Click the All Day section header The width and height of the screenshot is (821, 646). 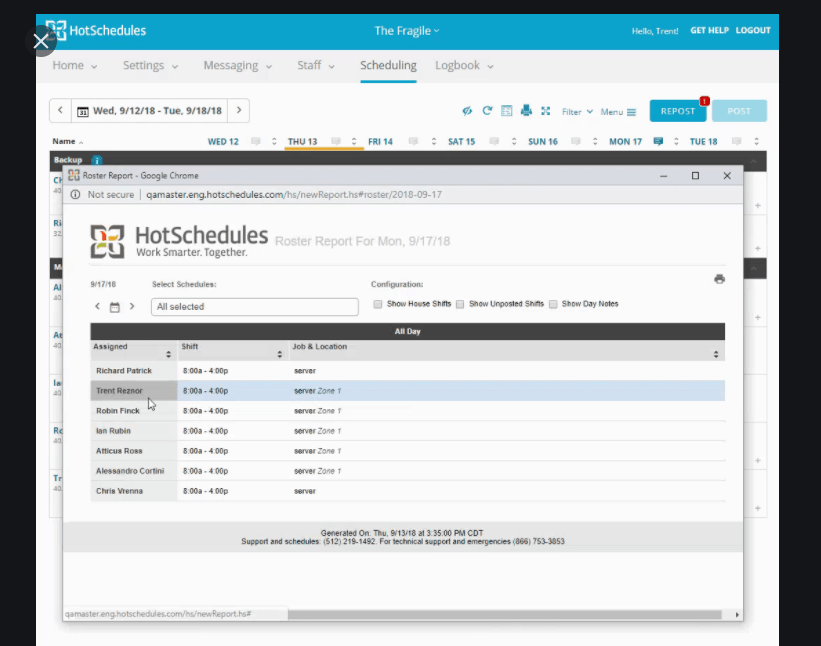coord(407,331)
